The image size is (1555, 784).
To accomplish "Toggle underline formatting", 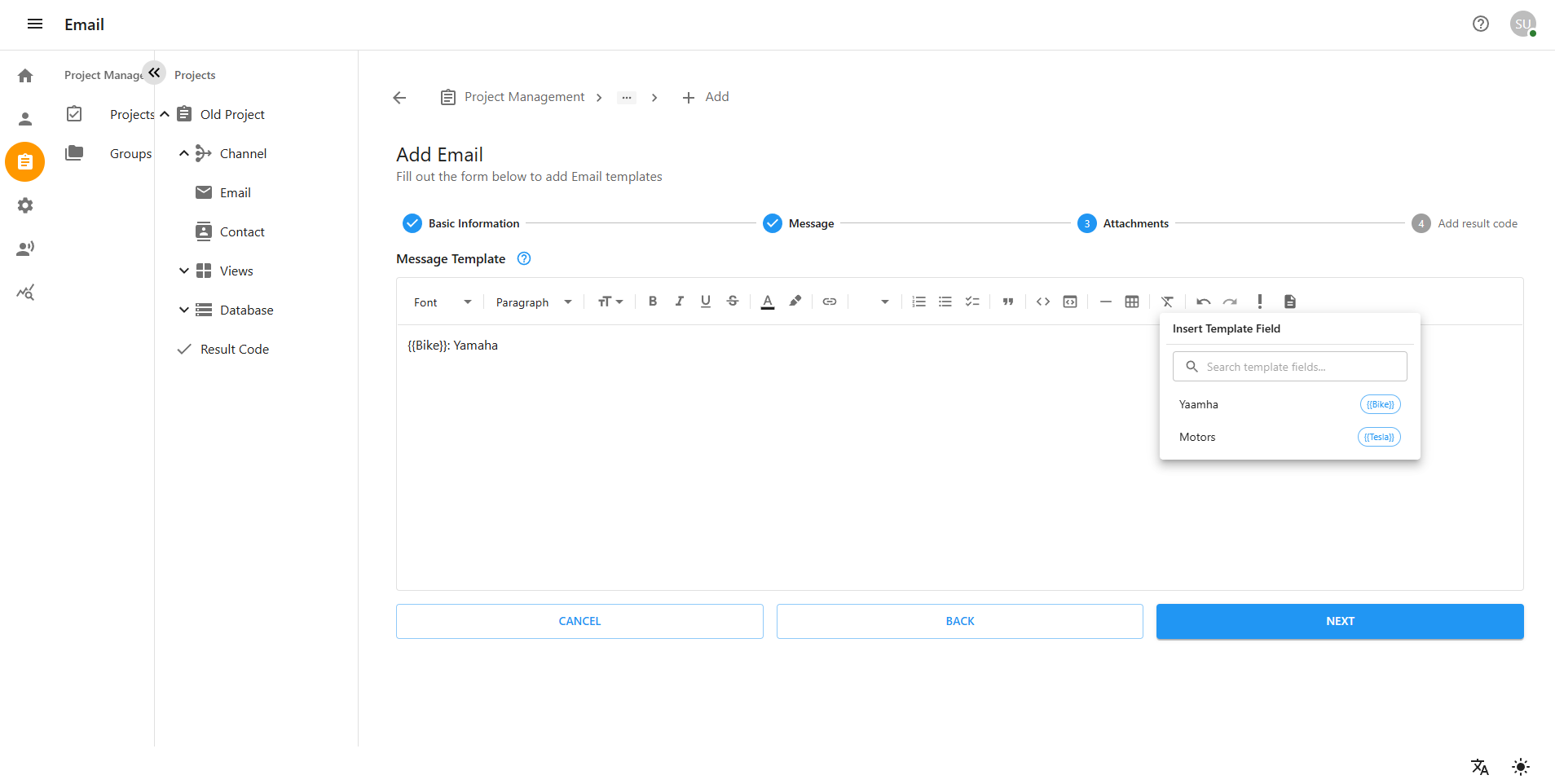I will pyautogui.click(x=706, y=302).
